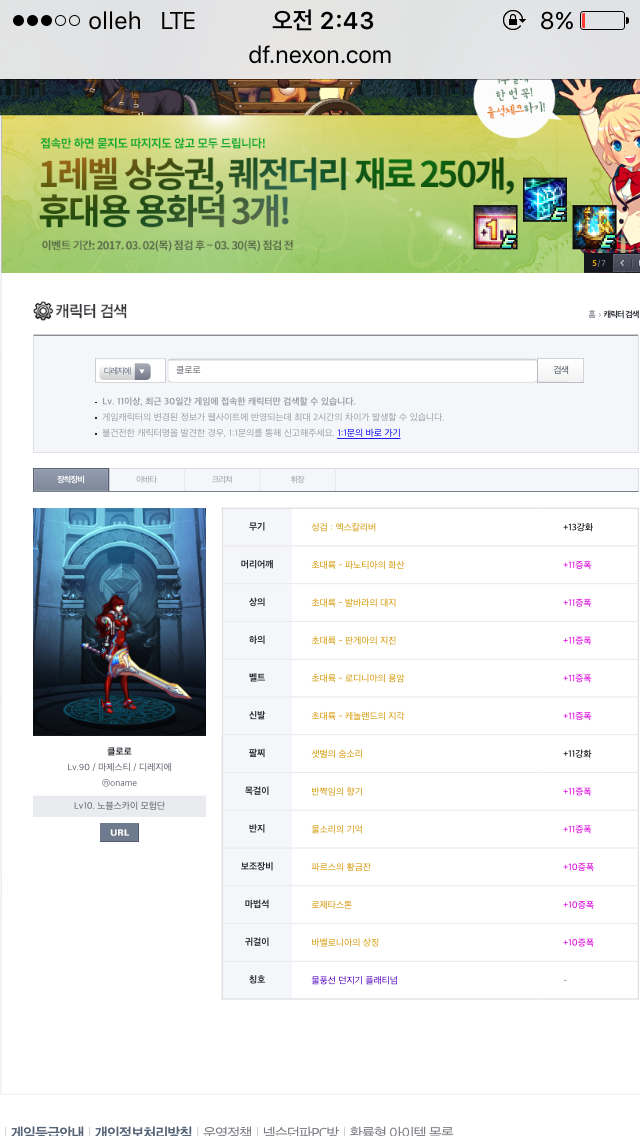The height and width of the screenshot is (1136, 640).
Task: Open the 1:1문의 바로 가기 link
Action: [x=368, y=433]
